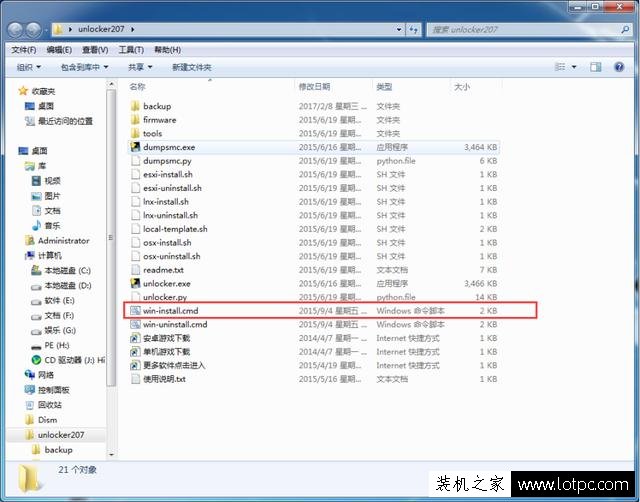Image resolution: width=640 pixels, height=502 pixels.
Task: Open the 工具(T) menu
Action: (x=131, y=50)
